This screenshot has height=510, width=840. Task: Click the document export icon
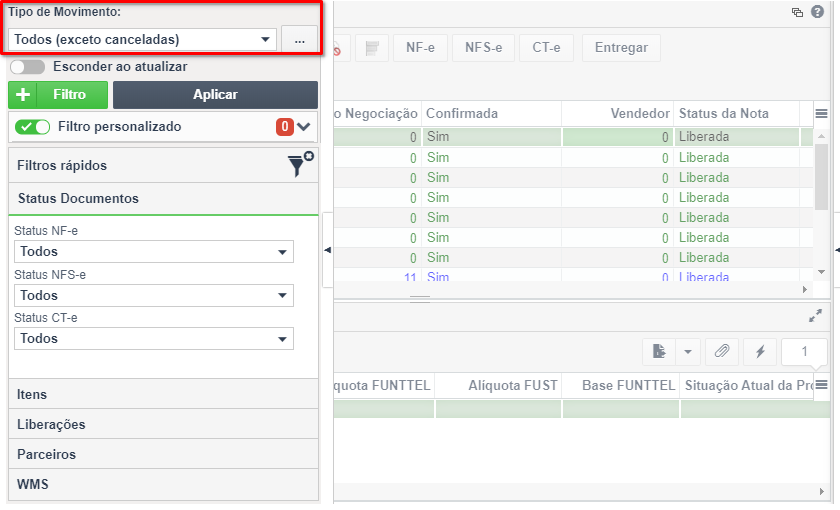(x=659, y=352)
